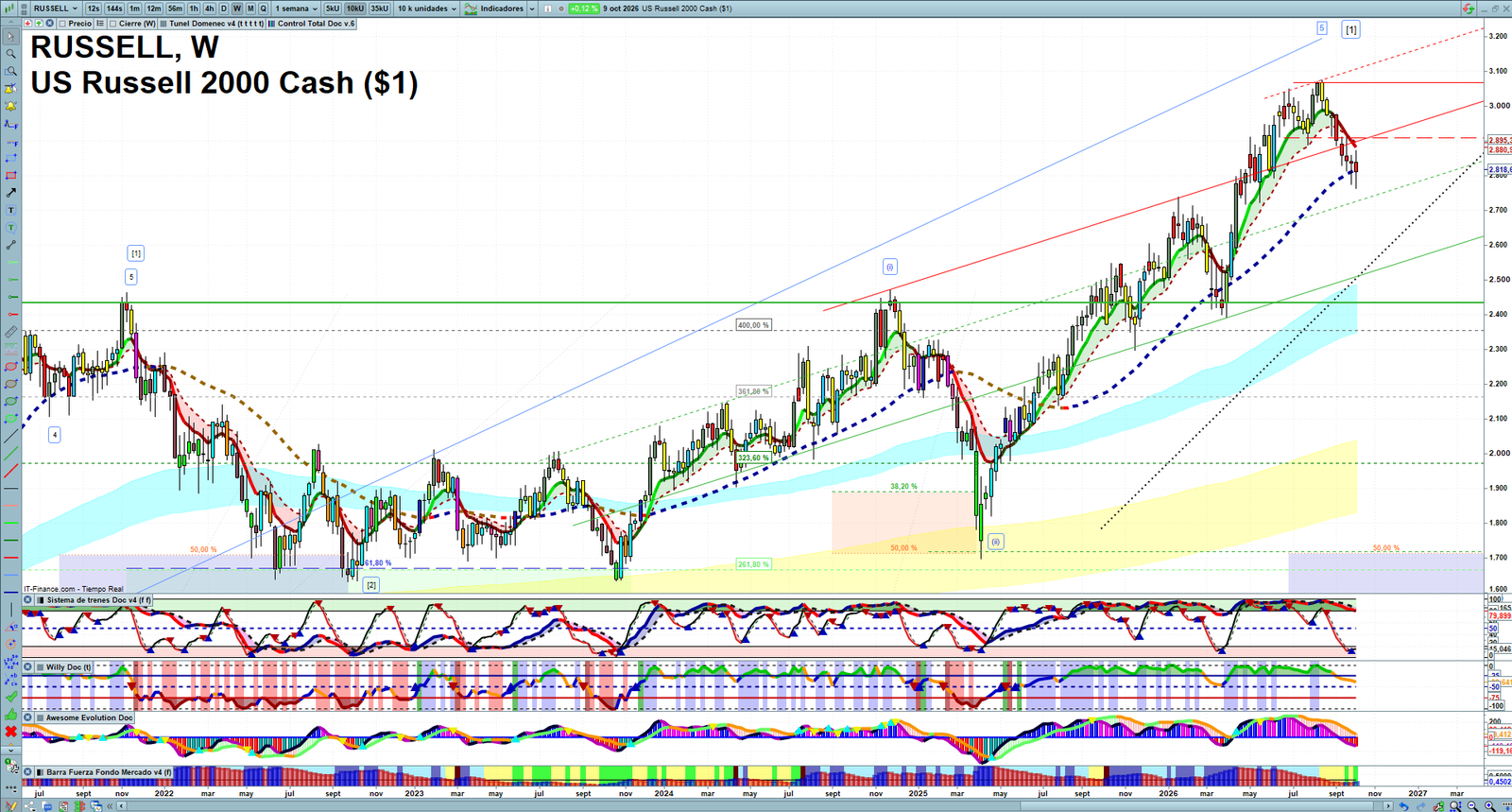
Task: Close the Sistema de trenes Doc v4 panel
Action: point(28,600)
